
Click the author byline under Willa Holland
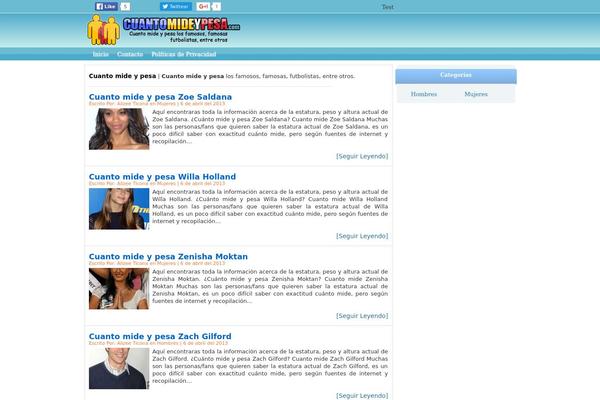click(157, 183)
